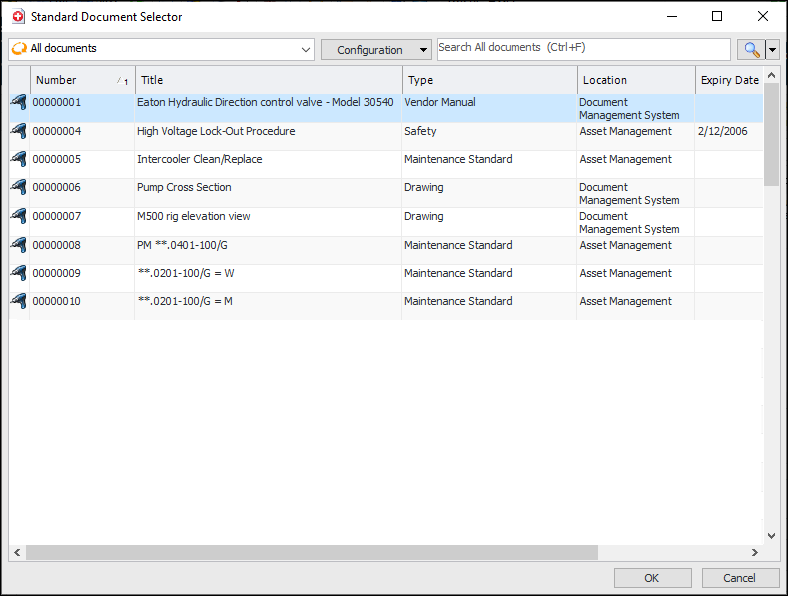This screenshot has height=596, width=788.
Task: Click the document icon for row 00000009
Action: pos(19,273)
